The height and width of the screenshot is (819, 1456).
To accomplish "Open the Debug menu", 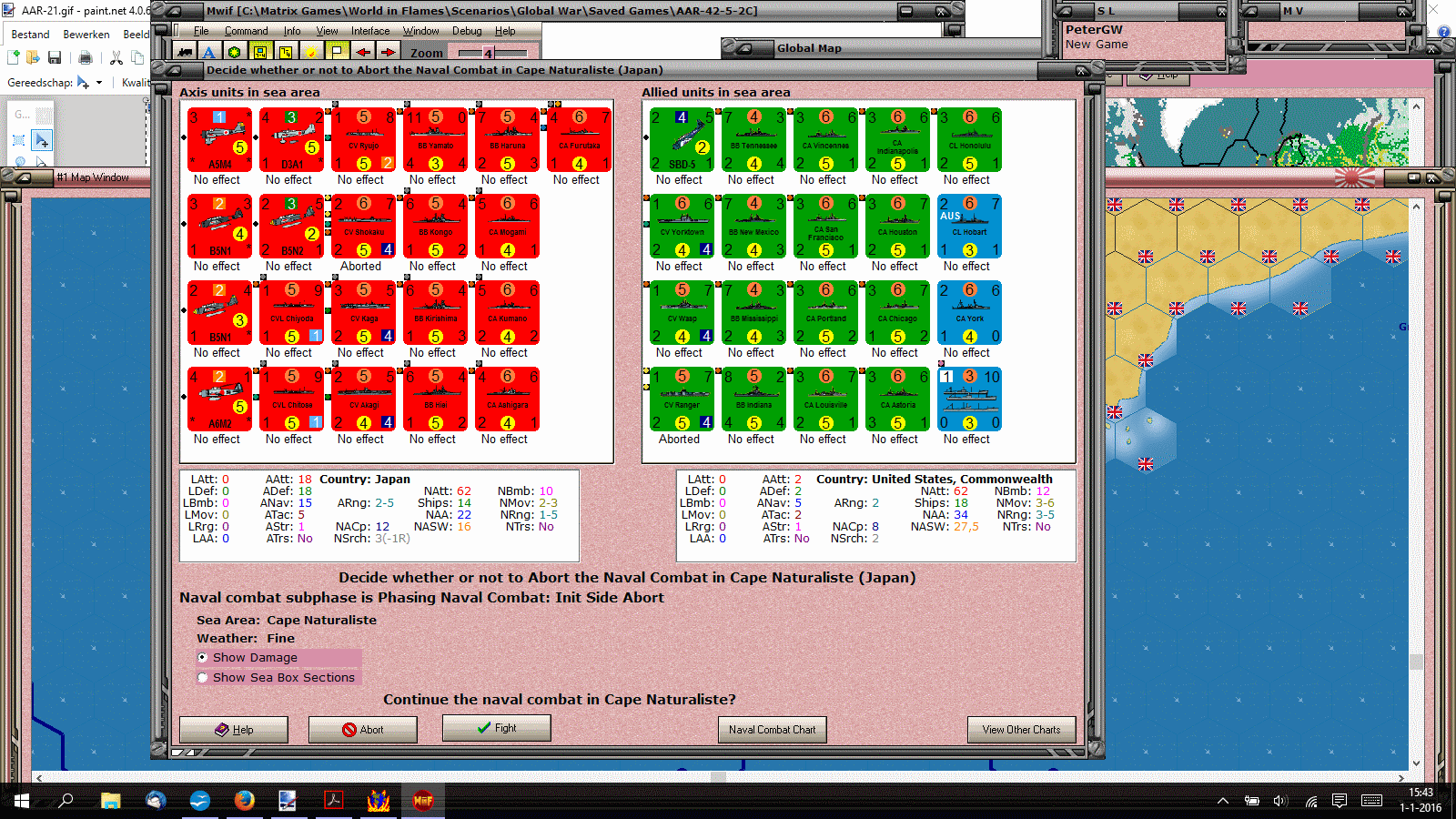I will pos(467,31).
